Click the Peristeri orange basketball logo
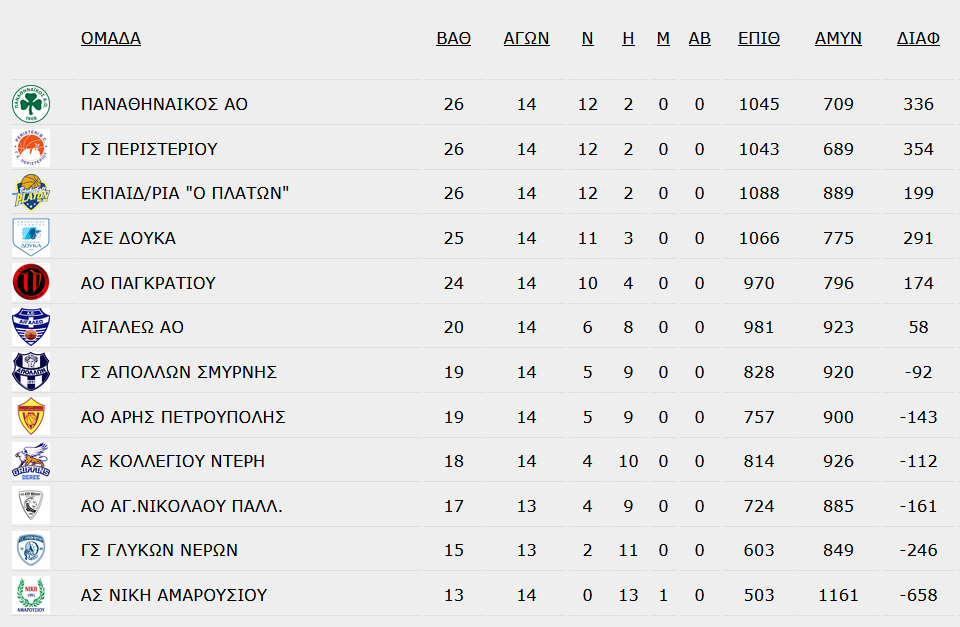Screen dimensions: 960x627 point(31,149)
